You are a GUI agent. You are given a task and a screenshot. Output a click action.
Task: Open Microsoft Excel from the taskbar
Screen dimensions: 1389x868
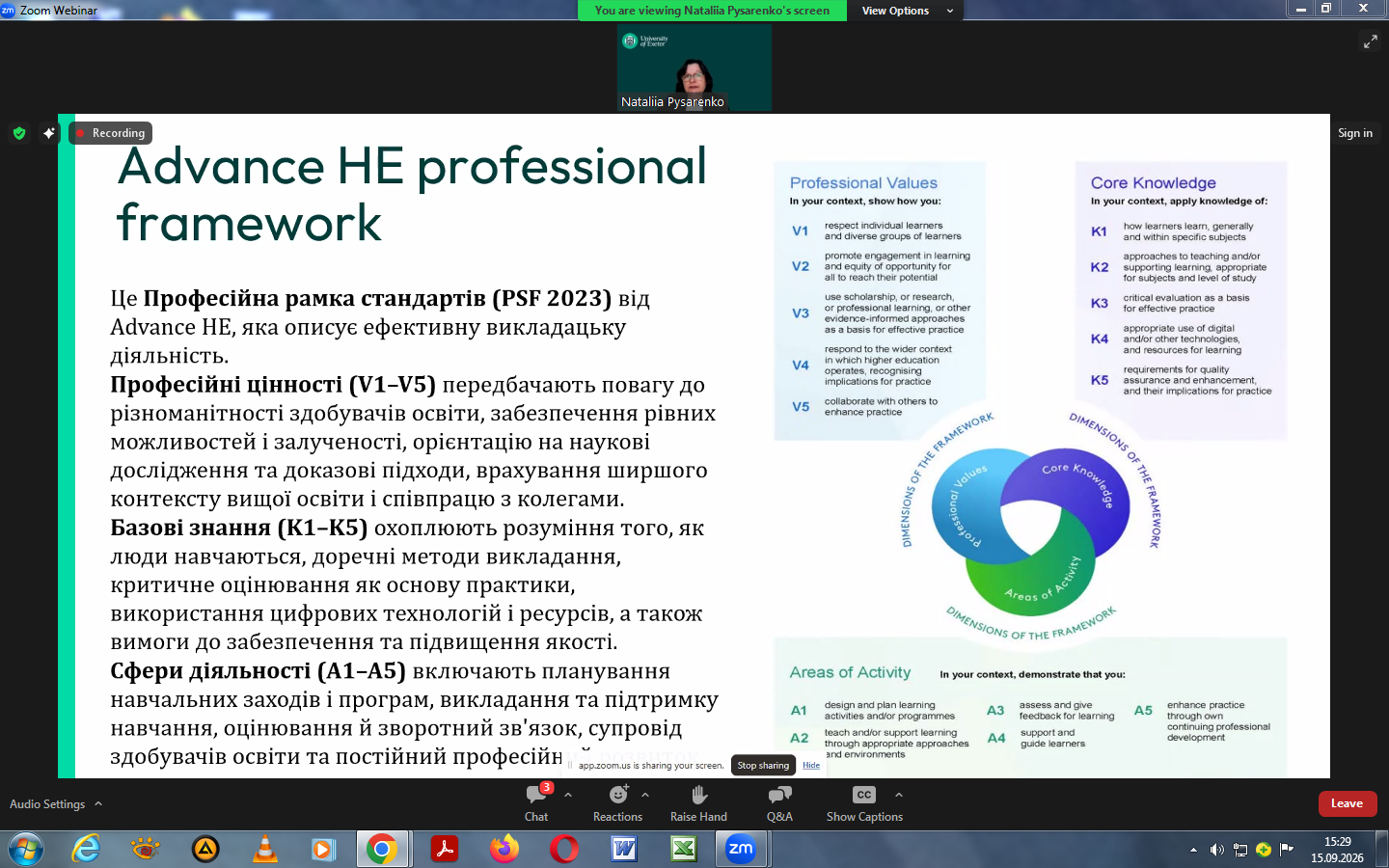(684, 849)
